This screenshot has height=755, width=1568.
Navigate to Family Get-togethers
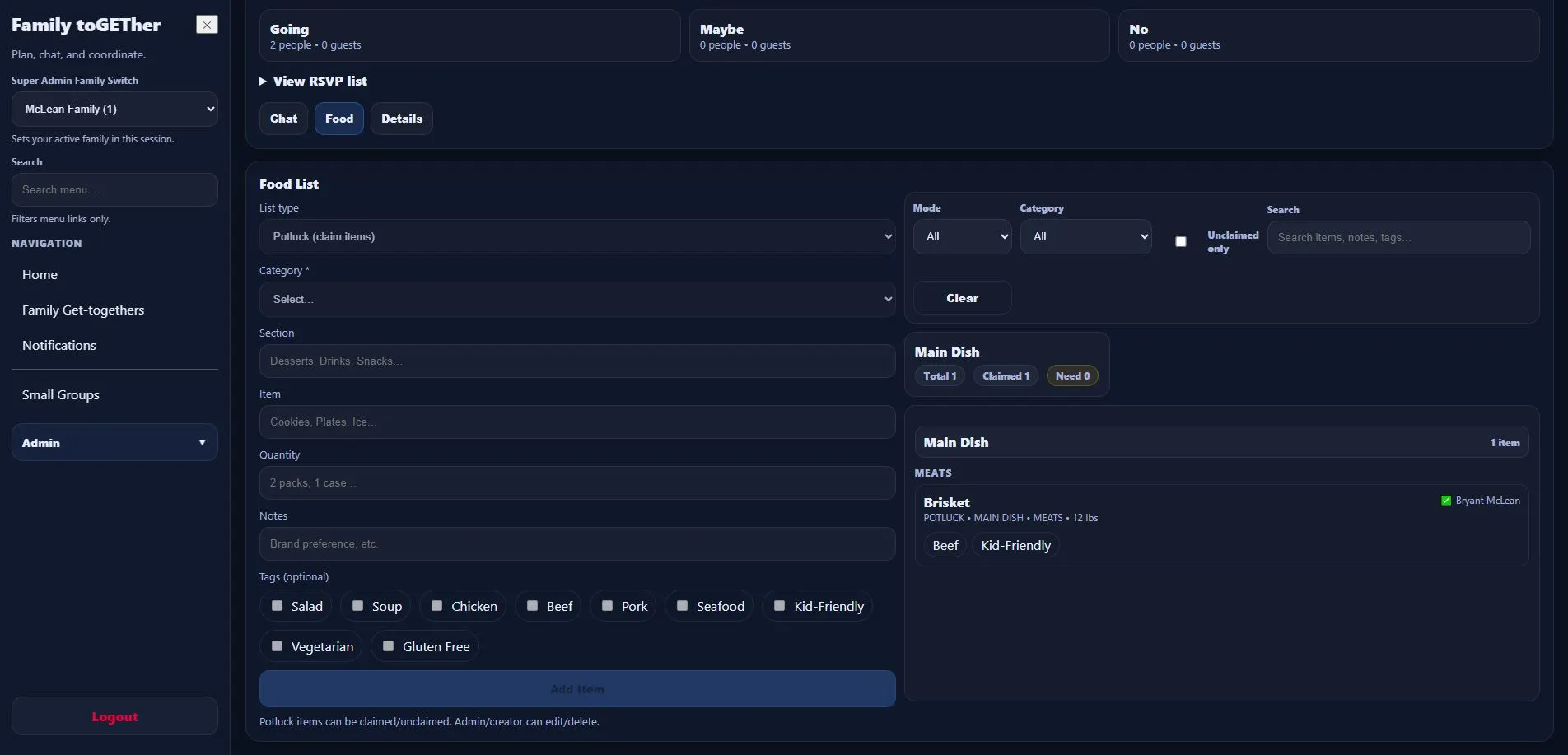point(82,310)
